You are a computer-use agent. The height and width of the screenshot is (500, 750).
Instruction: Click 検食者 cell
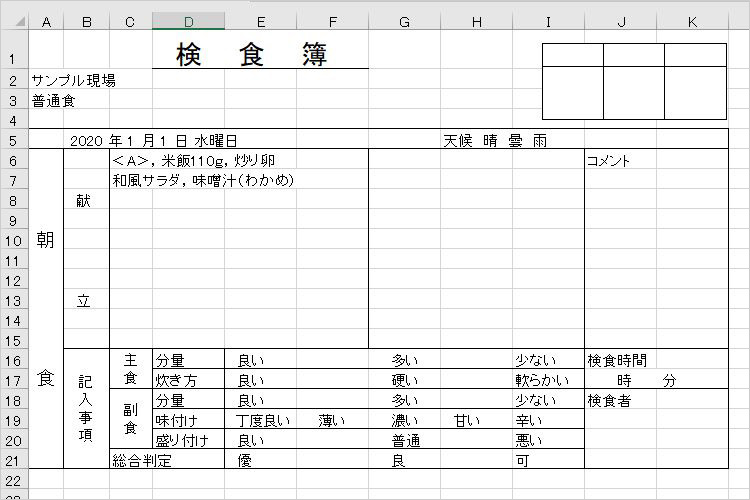coord(609,401)
